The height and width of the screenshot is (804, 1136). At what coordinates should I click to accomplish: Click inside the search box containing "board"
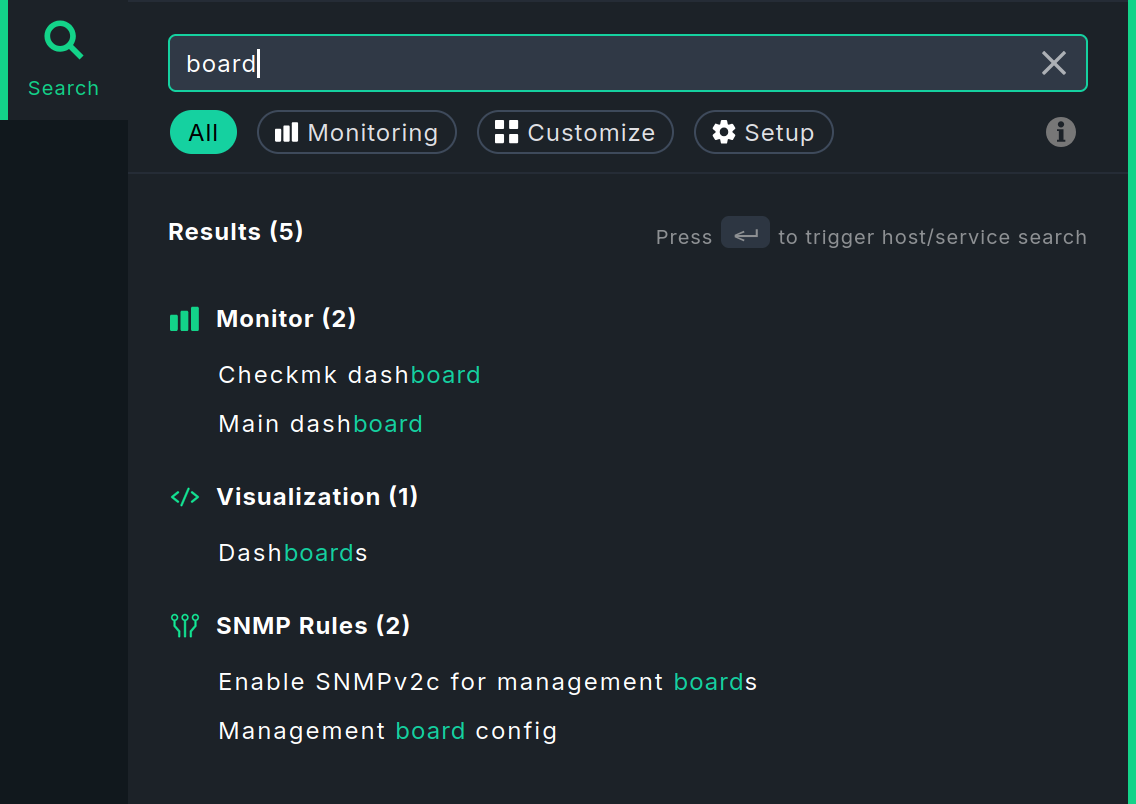point(600,64)
